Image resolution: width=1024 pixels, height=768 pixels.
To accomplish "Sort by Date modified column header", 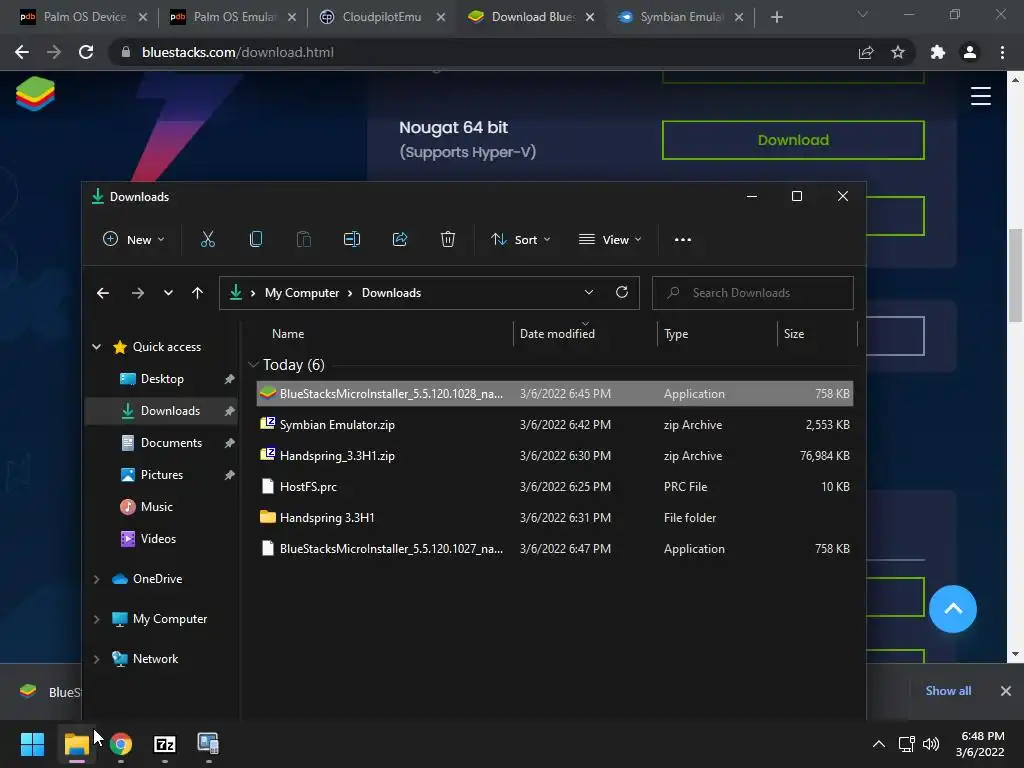I will [557, 334].
